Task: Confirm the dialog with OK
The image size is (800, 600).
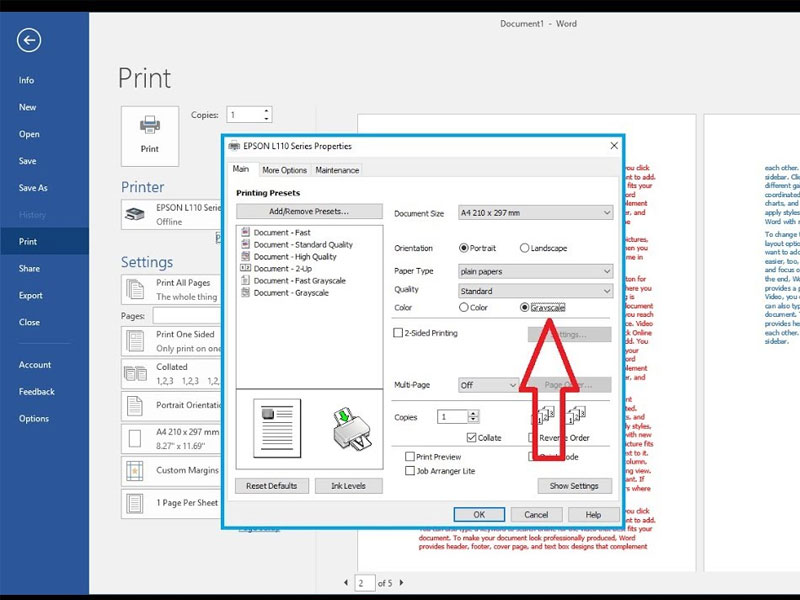Action: pyautogui.click(x=479, y=514)
